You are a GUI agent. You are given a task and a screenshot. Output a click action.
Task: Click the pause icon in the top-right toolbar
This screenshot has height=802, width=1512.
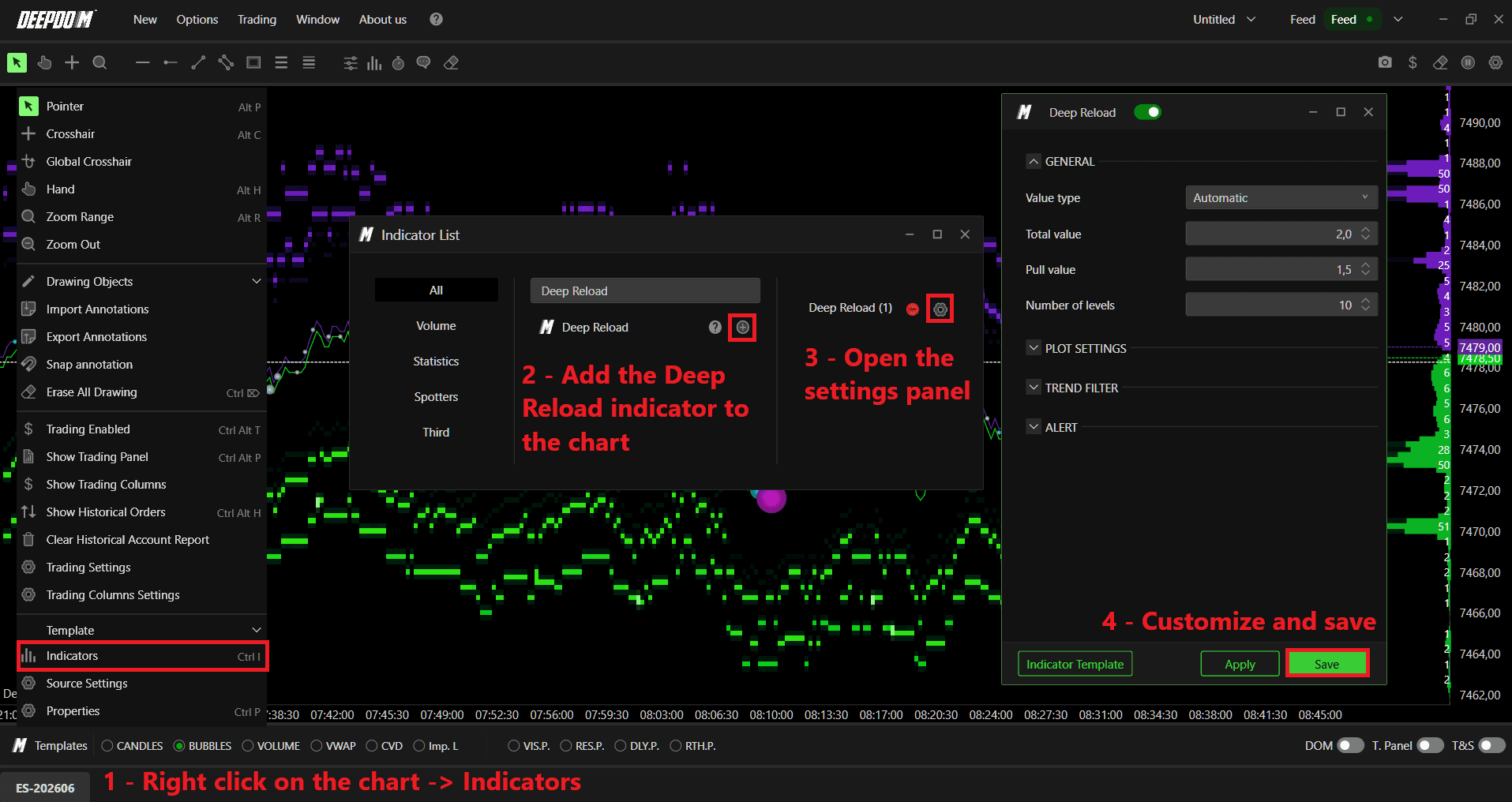[1468, 62]
